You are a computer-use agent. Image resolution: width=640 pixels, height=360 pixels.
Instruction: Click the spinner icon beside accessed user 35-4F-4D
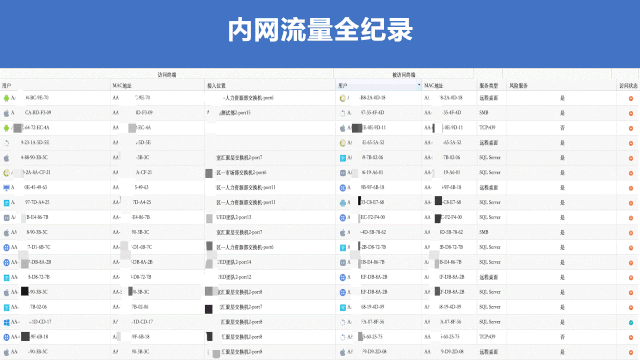click(x=343, y=113)
